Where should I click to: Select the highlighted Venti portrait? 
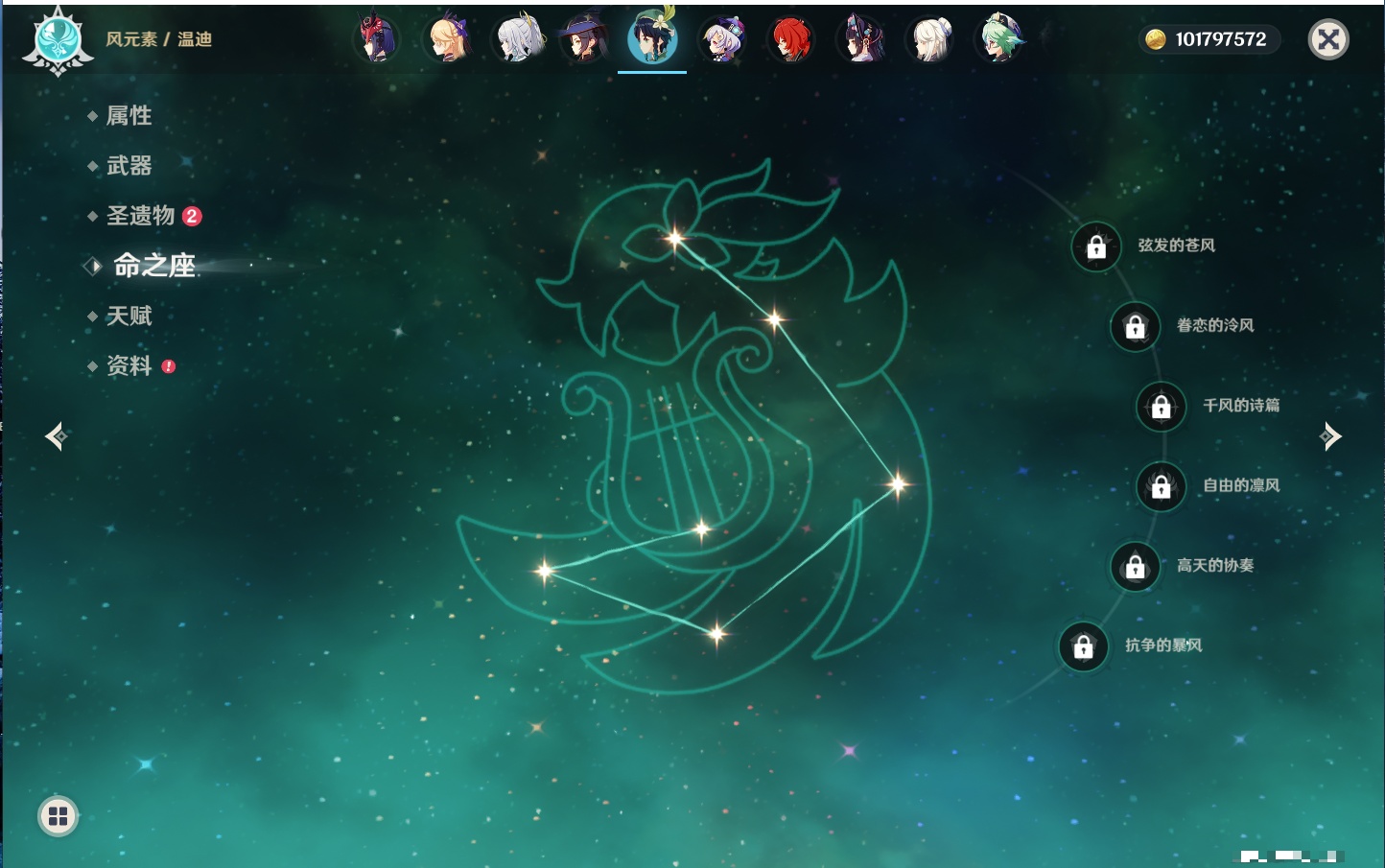click(652, 38)
